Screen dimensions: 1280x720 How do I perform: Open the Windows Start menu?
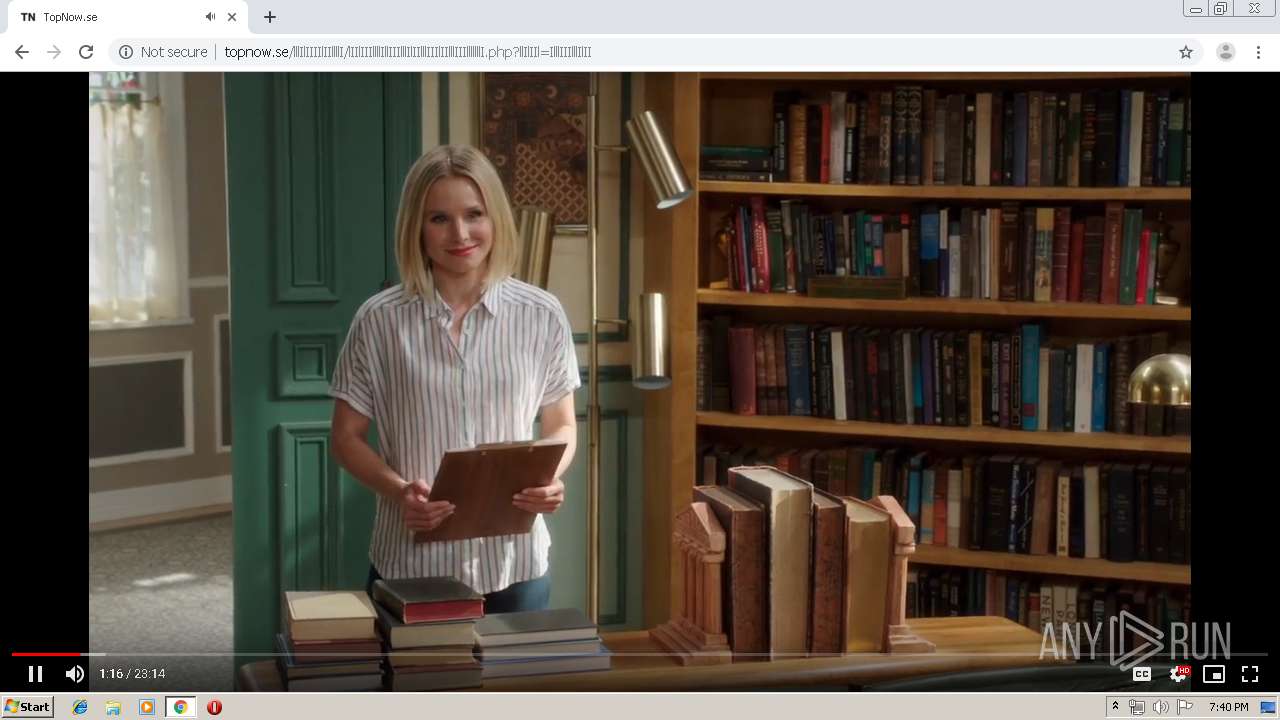pyautogui.click(x=27, y=707)
